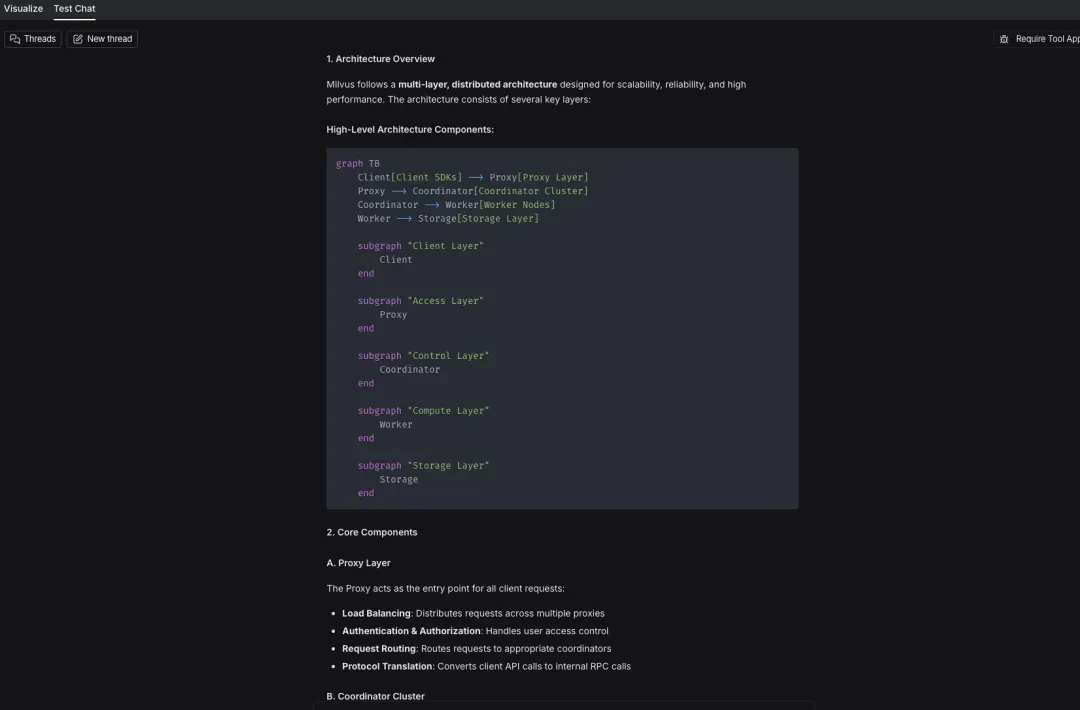Click the subgraph "Storage Layer" code line
This screenshot has width=1080, height=710.
click(x=423, y=466)
